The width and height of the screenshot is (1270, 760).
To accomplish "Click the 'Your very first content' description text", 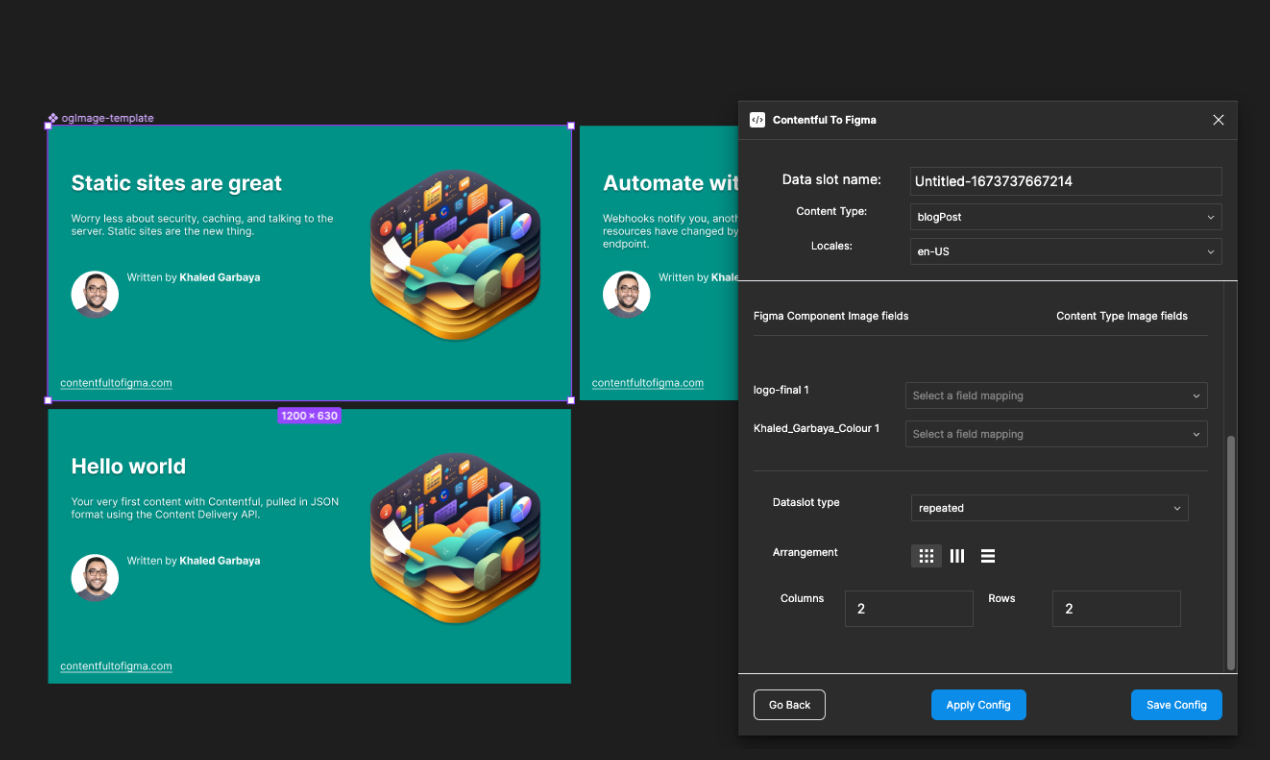I will [x=205, y=508].
